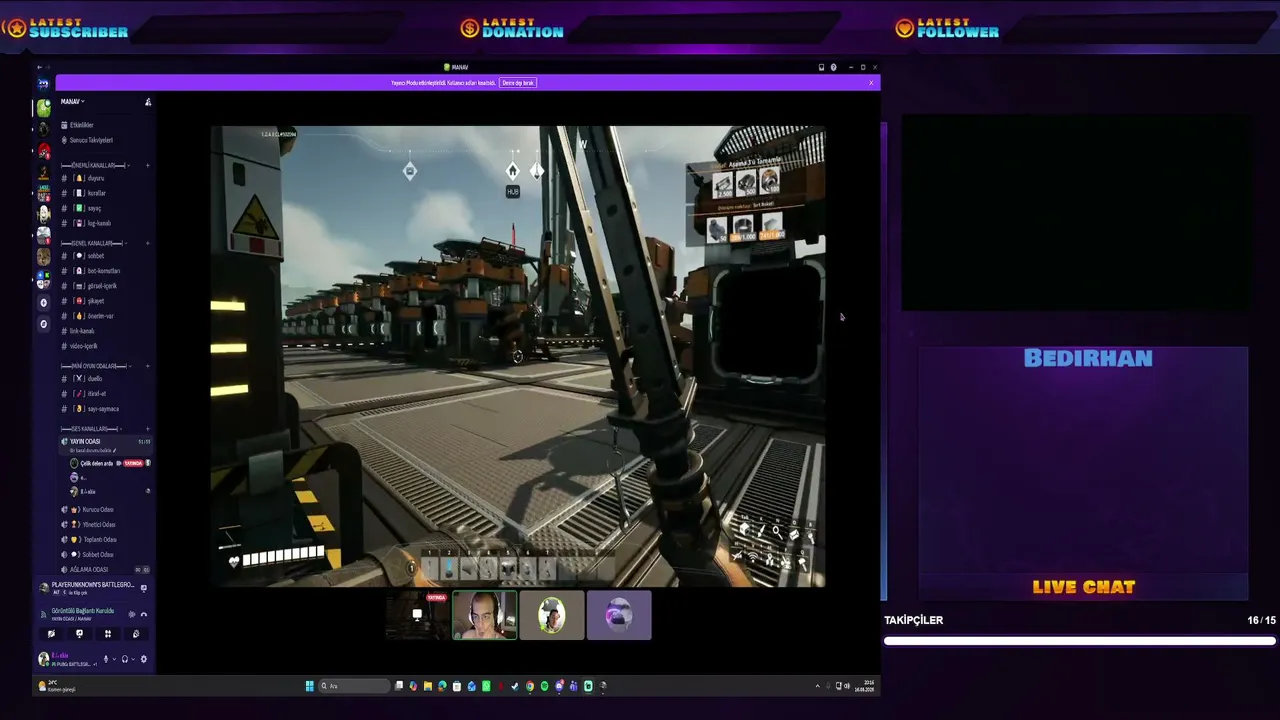
Task: Click the invite people icon beside MANAV
Action: (148, 102)
